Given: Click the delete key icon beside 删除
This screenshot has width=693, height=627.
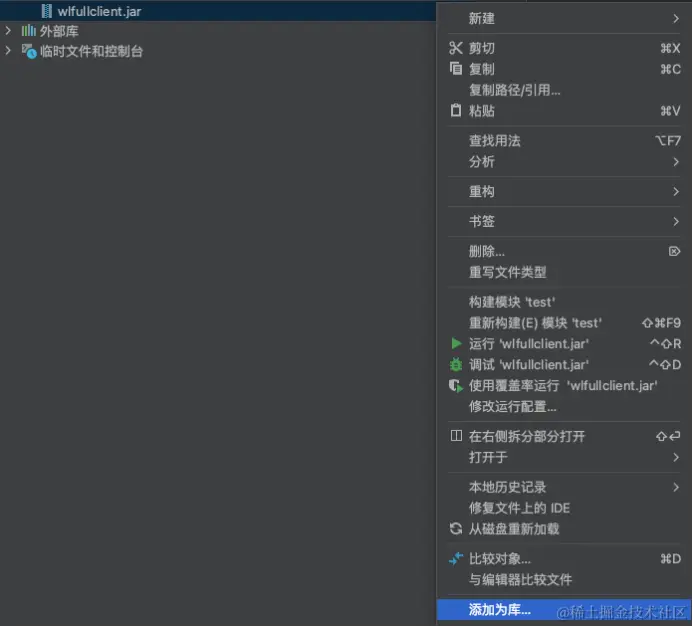Looking at the screenshot, I should [x=674, y=251].
